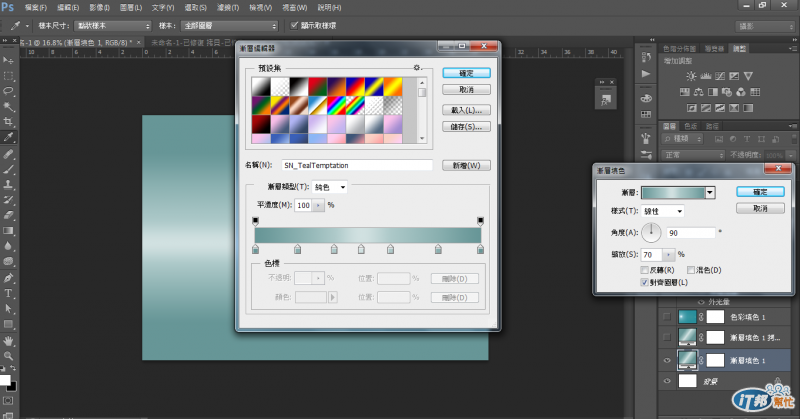The image size is (800, 419).
Task: Select the Healing Brush tool
Action: [x=8, y=154]
